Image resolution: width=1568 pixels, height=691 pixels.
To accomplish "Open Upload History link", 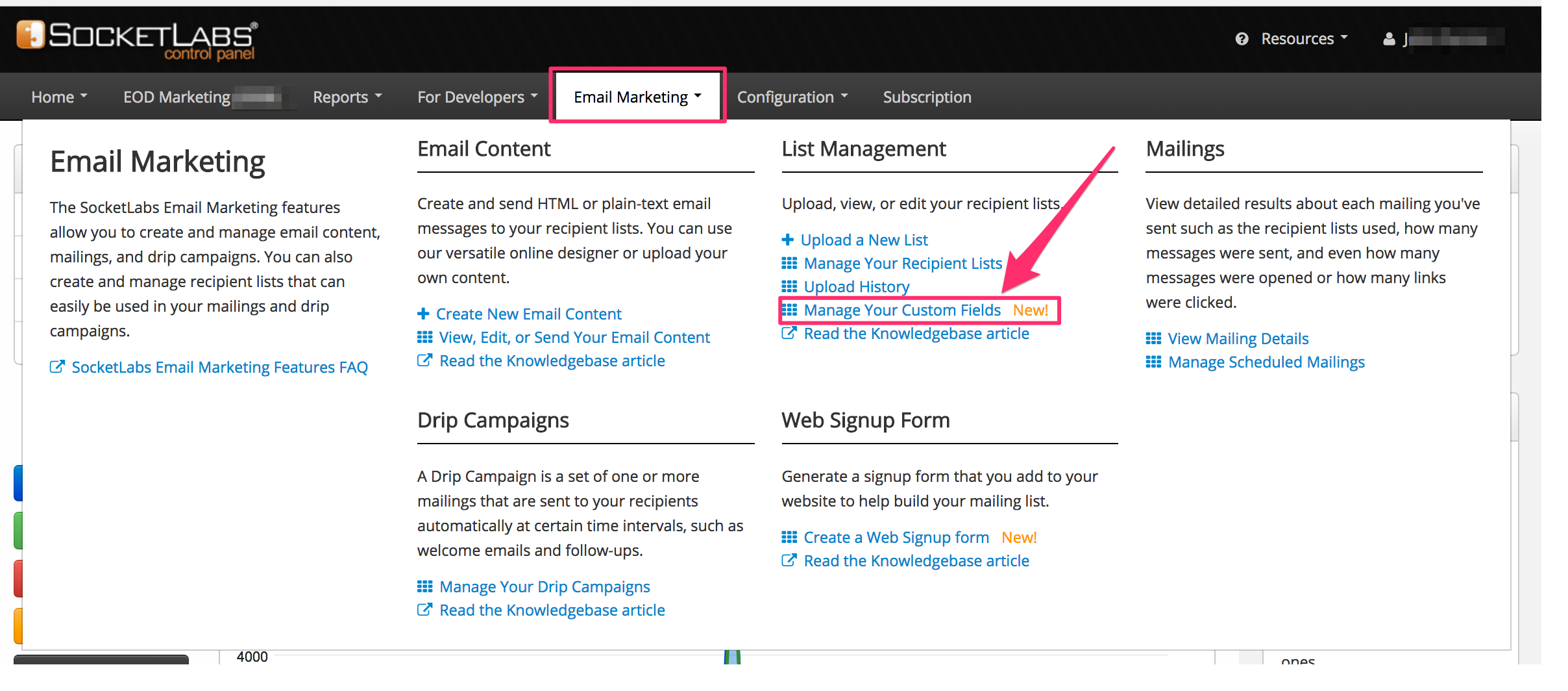I will click(x=856, y=286).
